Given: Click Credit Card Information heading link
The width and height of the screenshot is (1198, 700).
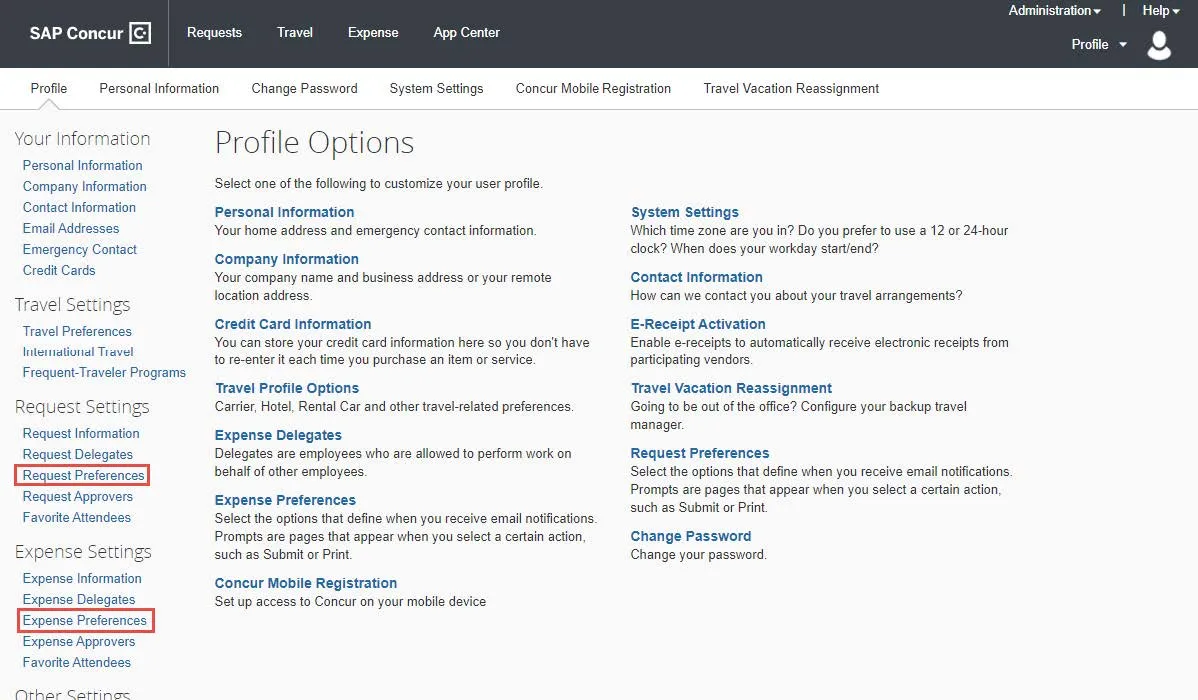Looking at the screenshot, I should click(293, 325).
